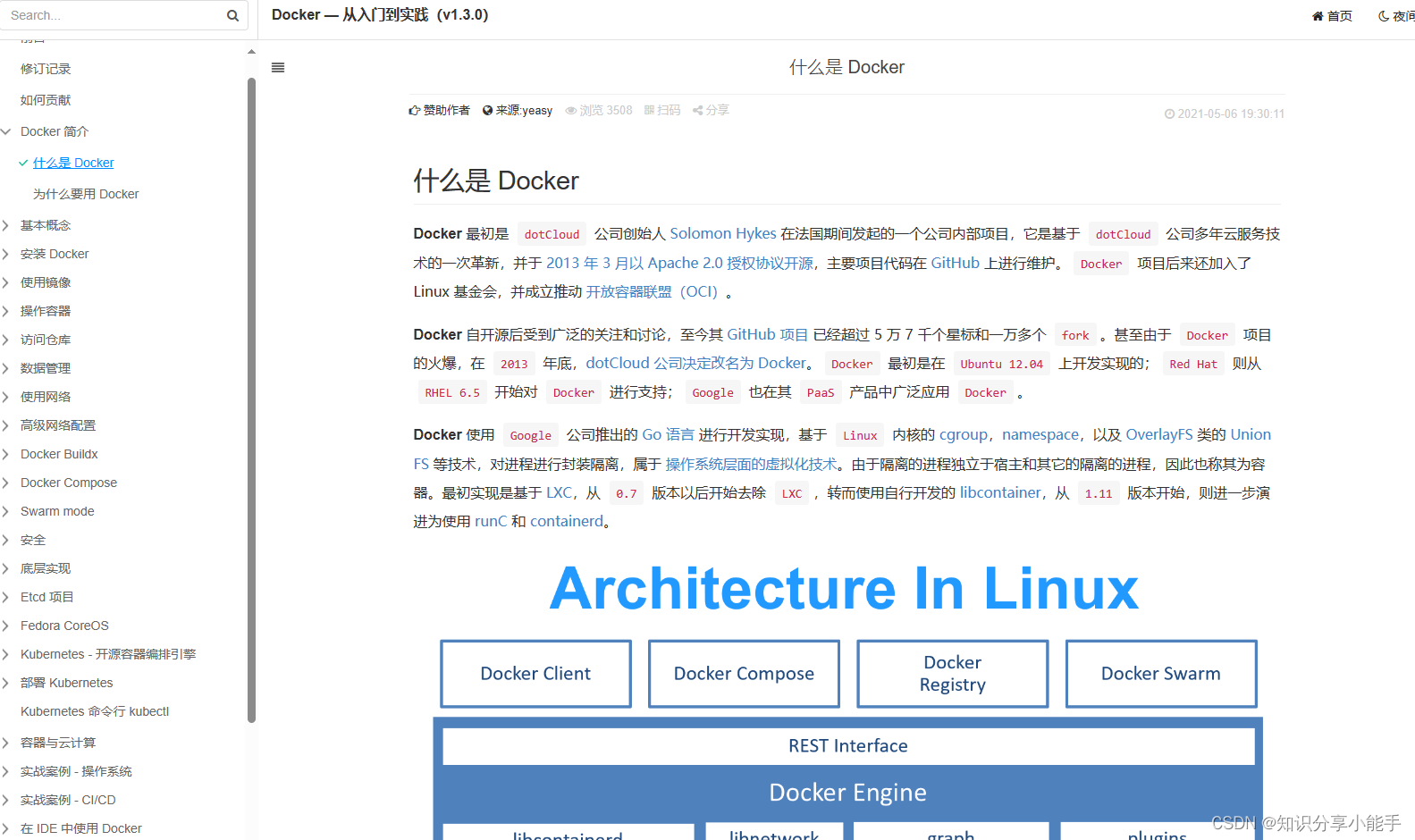This screenshot has width=1415, height=840.
Task: Click the 浏览 3508 eye icon
Action: (570, 110)
